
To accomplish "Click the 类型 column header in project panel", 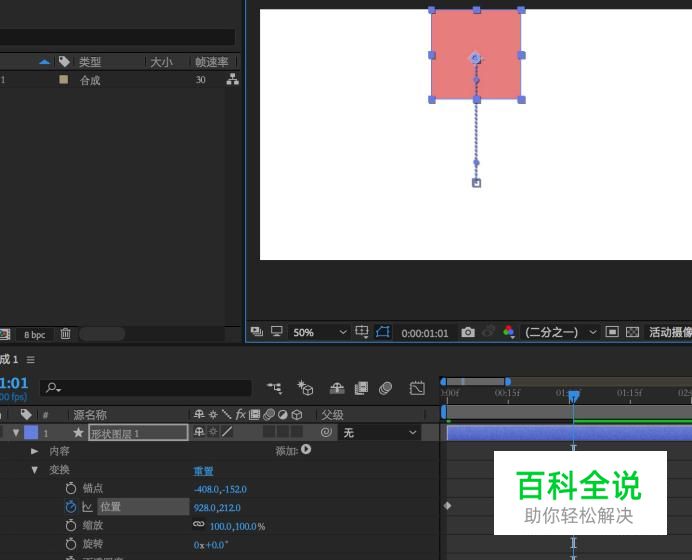I will (x=90, y=62).
